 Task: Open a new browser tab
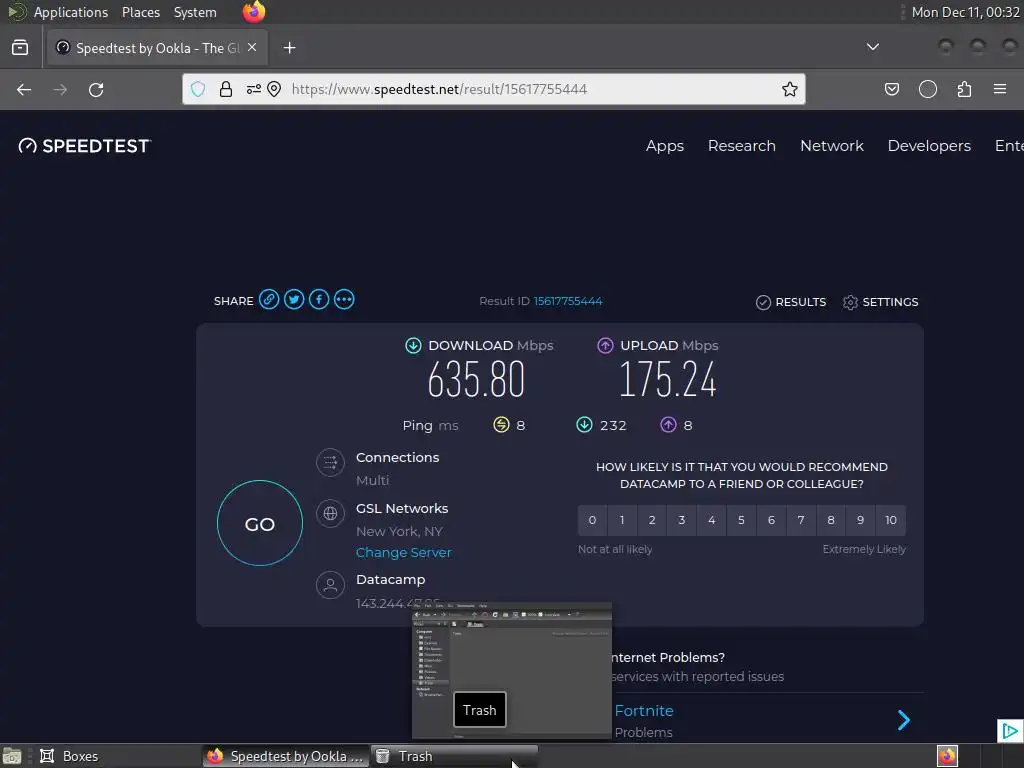[x=289, y=48]
